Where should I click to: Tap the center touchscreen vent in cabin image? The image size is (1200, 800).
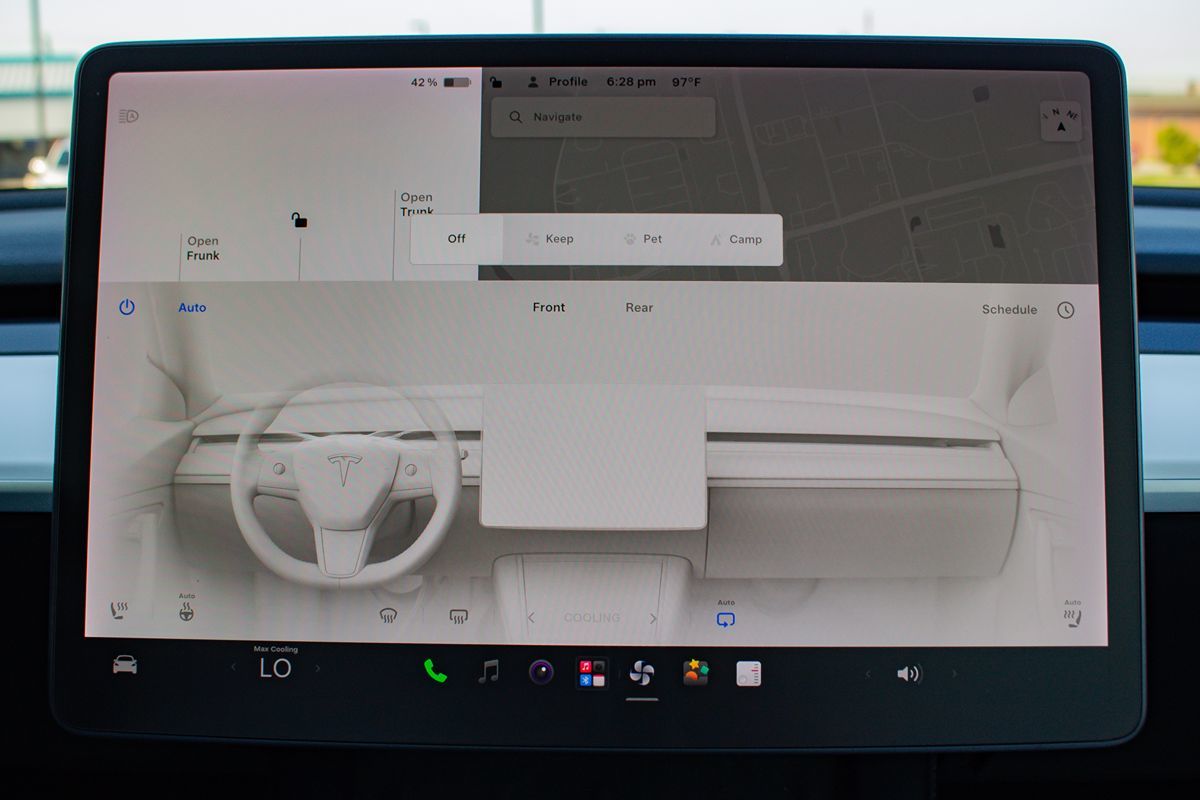click(x=593, y=457)
